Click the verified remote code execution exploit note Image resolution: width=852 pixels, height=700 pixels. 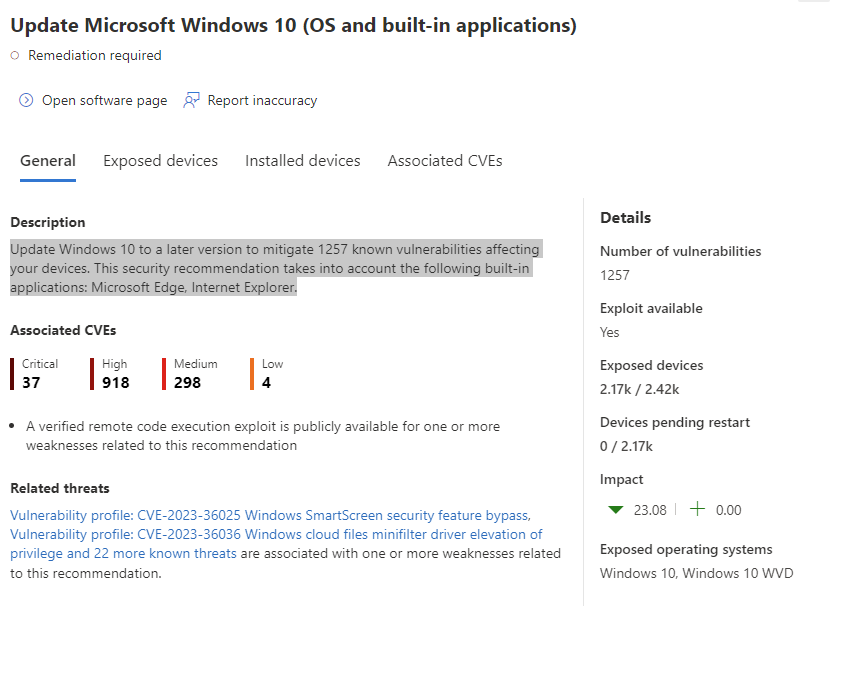click(x=263, y=436)
